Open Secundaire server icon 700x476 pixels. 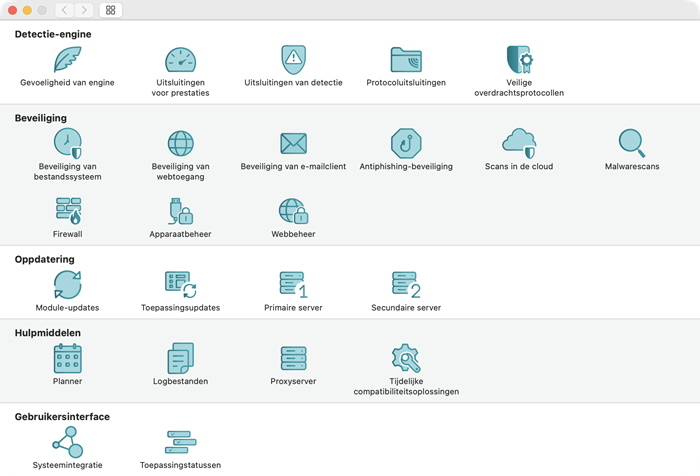point(406,284)
